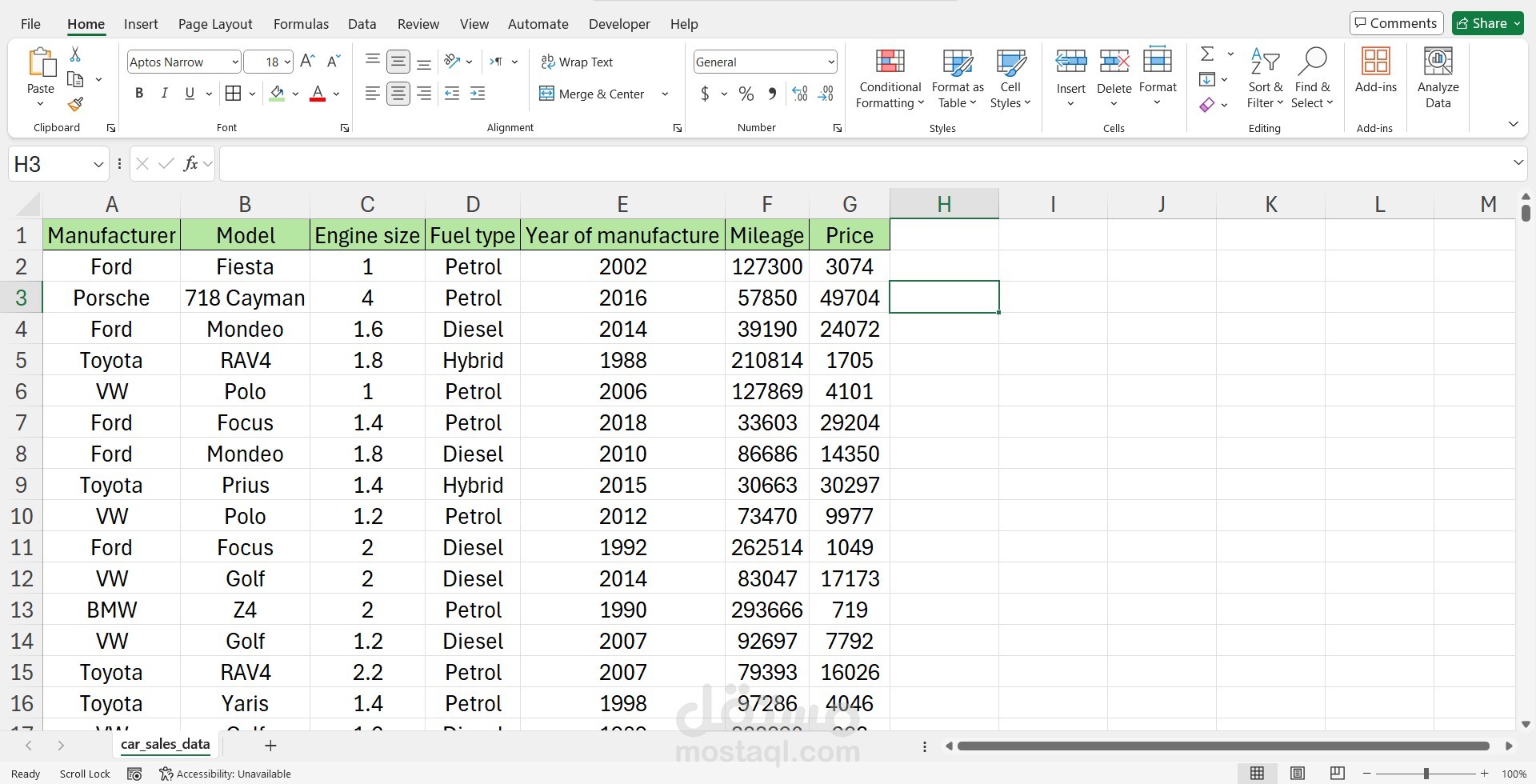The image size is (1536, 784).
Task: Click the Cut scissors icon
Action: click(75, 54)
